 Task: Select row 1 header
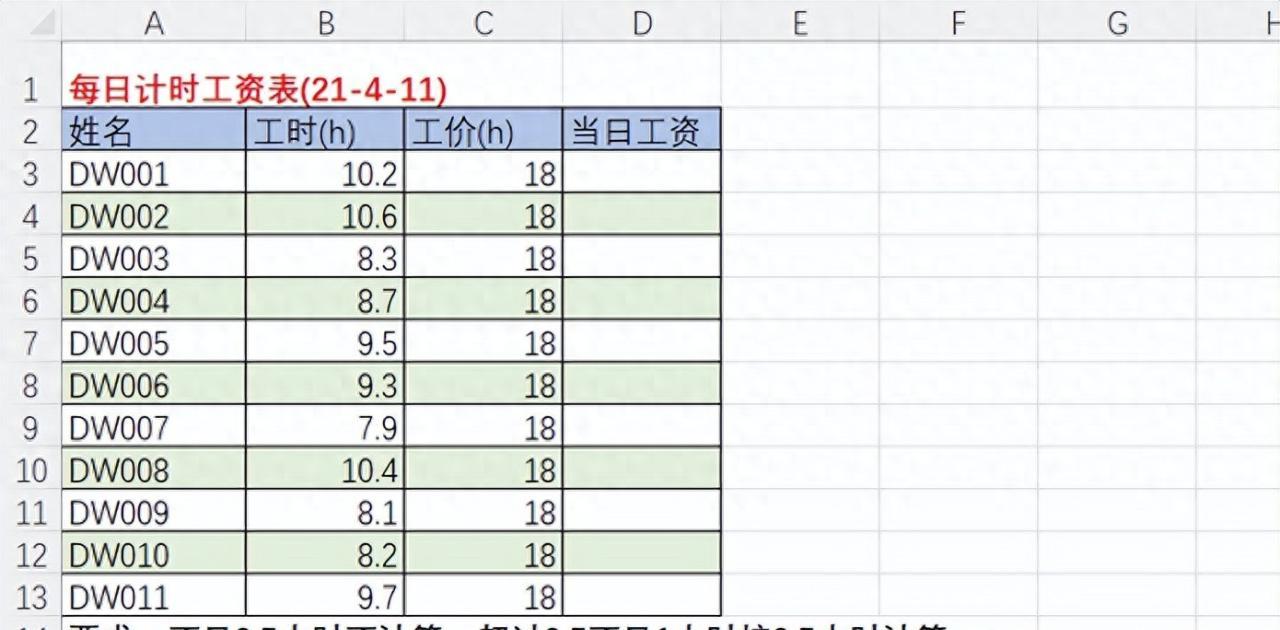pos(31,75)
